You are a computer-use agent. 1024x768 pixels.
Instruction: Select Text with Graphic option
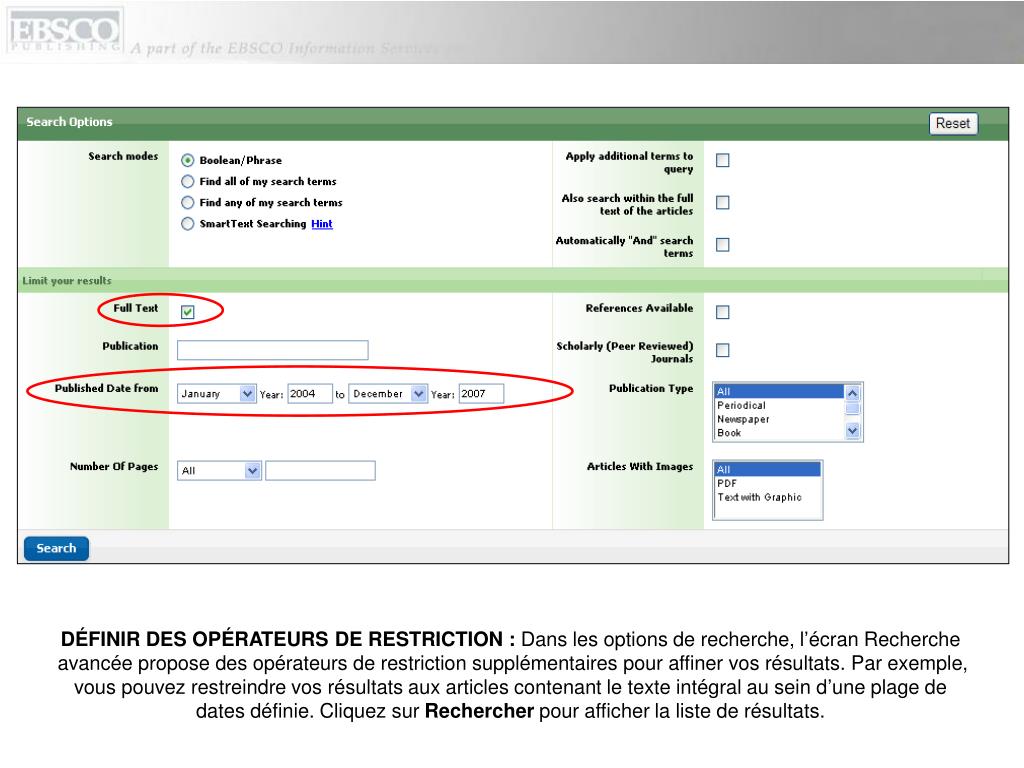[x=767, y=497]
